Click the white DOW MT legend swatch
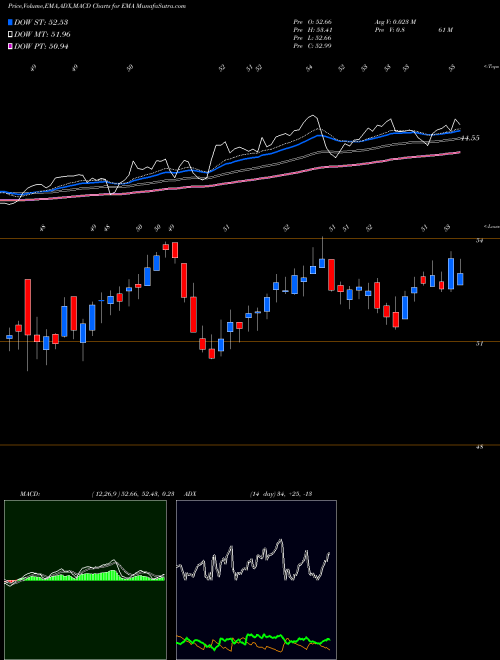 click(x=10, y=35)
